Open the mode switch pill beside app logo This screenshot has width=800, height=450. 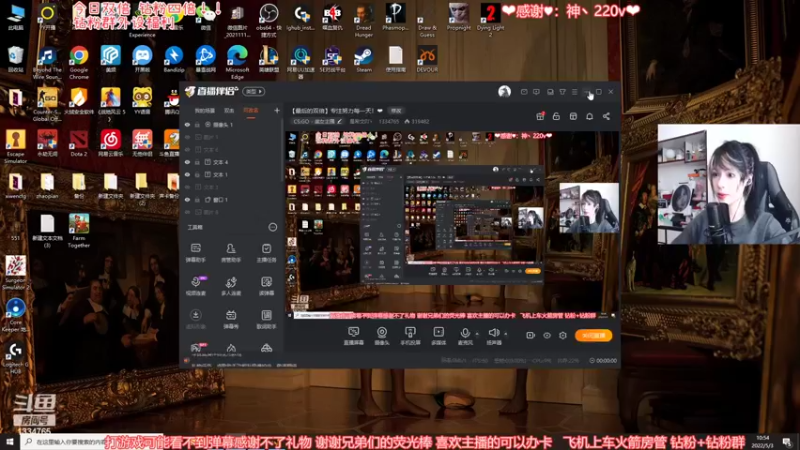(254, 91)
